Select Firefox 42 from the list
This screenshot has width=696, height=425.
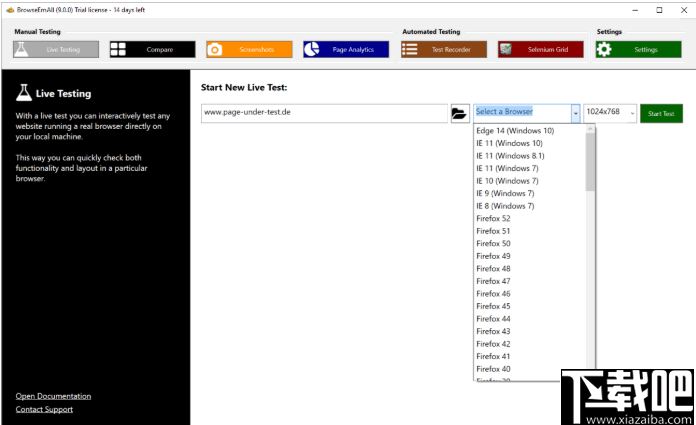point(530,344)
